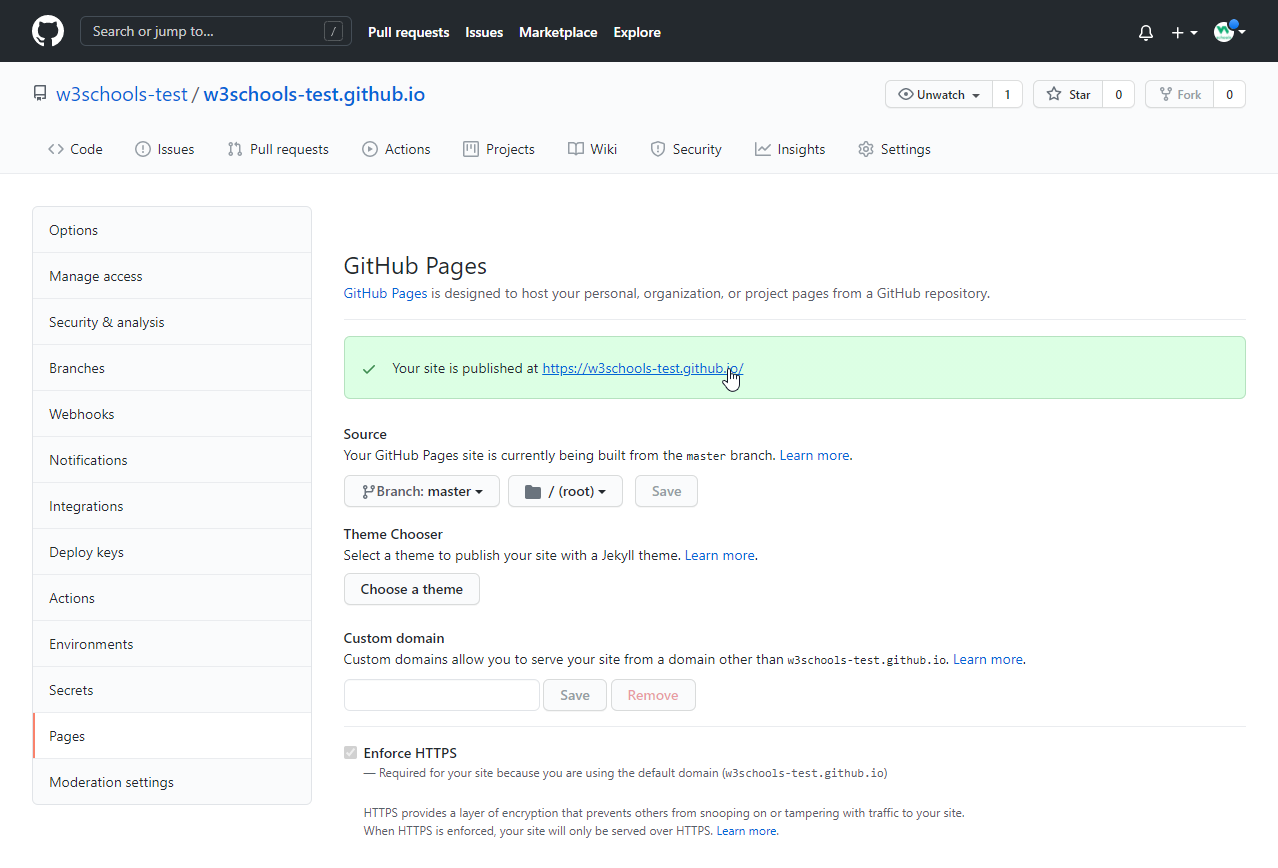The width and height of the screenshot is (1278, 868).
Task: Open Environments in settings sidebar
Action: tap(172, 644)
